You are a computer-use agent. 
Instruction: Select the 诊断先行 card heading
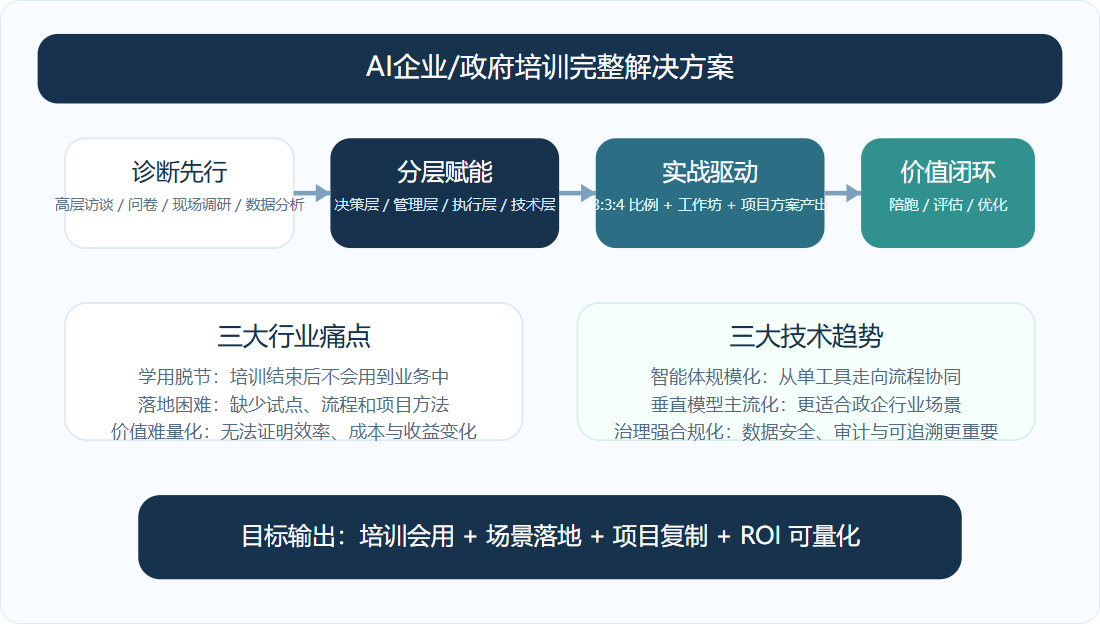coord(180,172)
